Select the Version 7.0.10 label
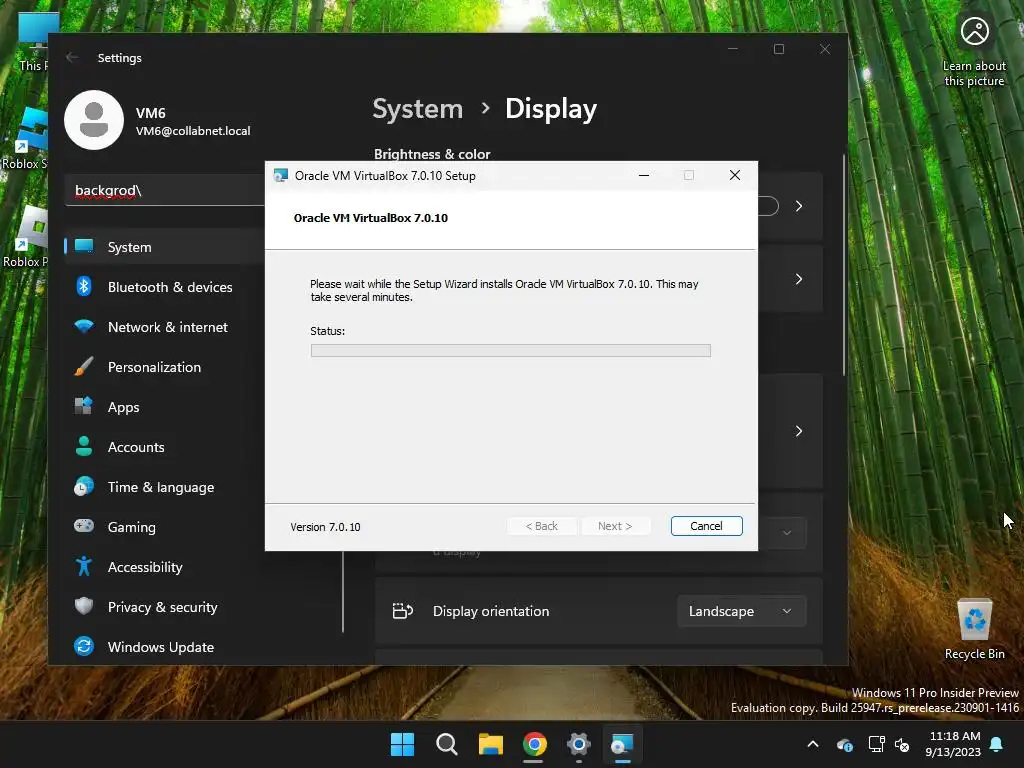The image size is (1024, 768). click(325, 527)
